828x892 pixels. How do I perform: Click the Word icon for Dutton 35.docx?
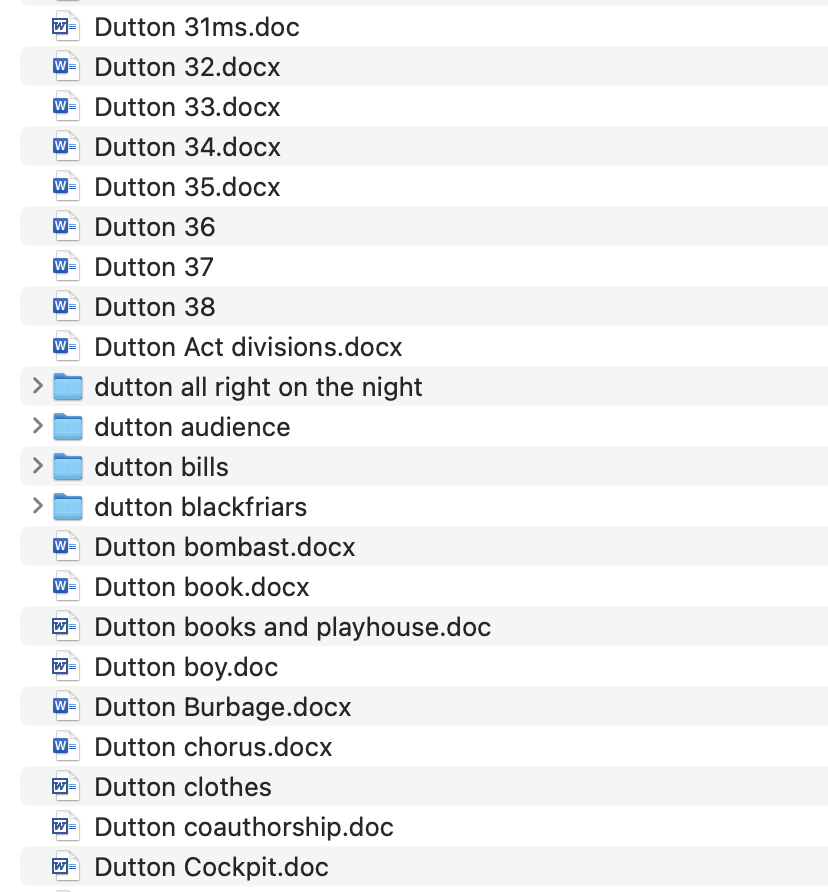pyautogui.click(x=66, y=187)
